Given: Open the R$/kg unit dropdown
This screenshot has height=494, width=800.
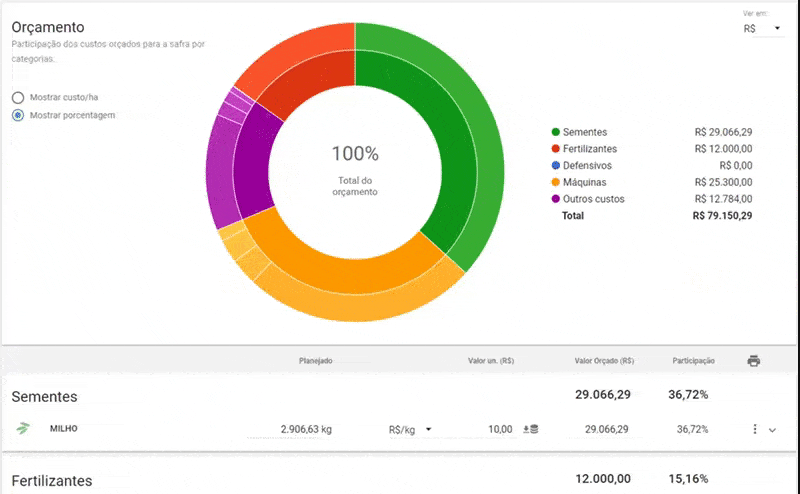Looking at the screenshot, I should click(x=410, y=429).
